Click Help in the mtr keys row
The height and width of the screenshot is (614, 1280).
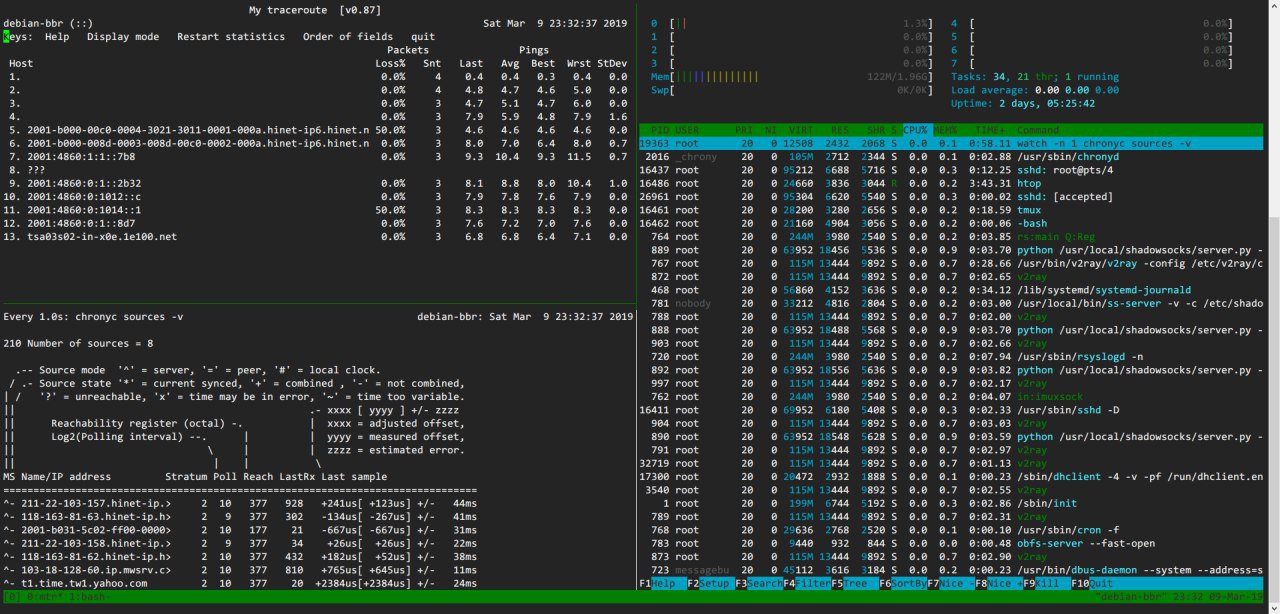point(57,37)
